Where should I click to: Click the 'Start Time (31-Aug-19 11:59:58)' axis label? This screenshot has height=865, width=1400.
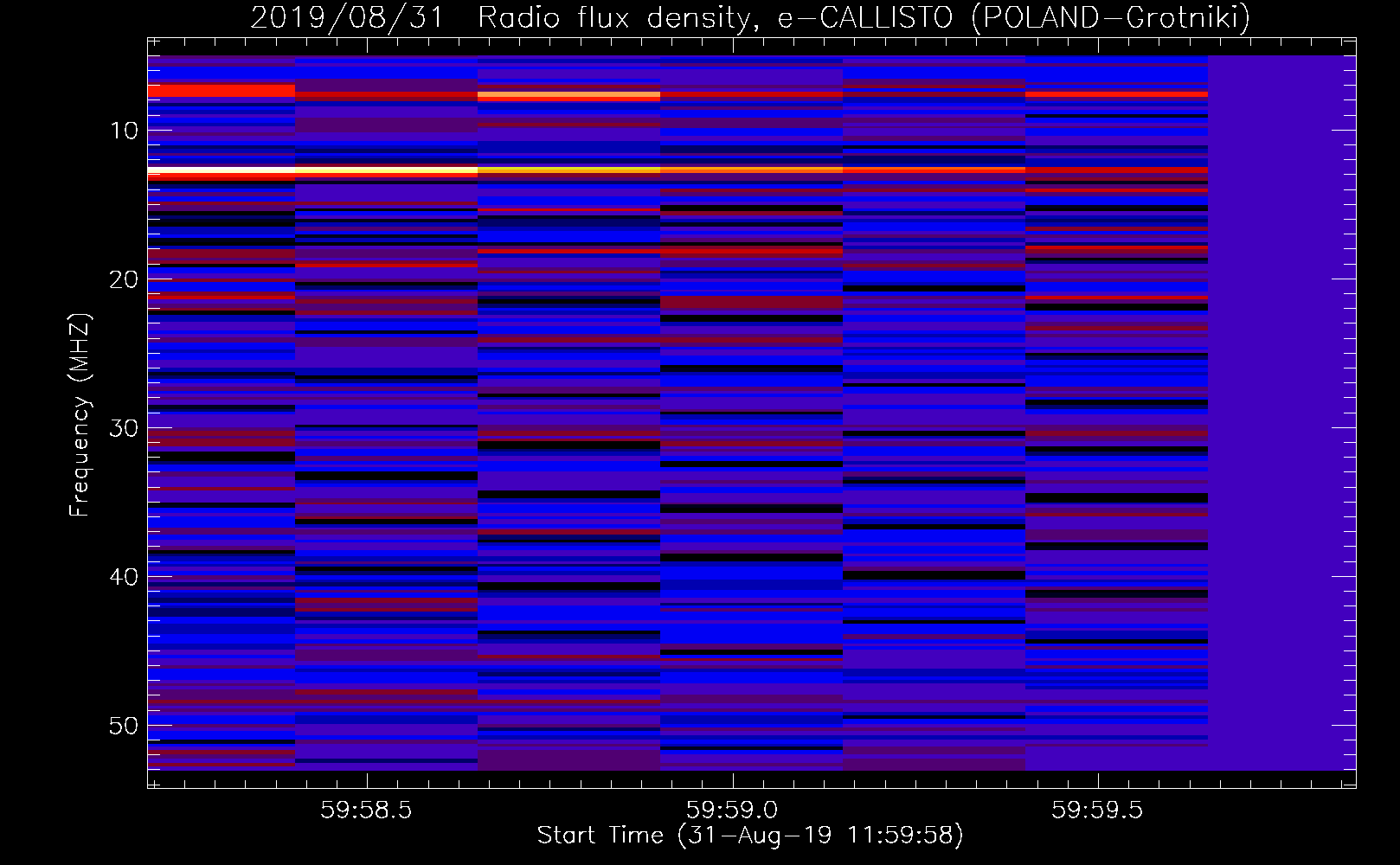coord(750,836)
